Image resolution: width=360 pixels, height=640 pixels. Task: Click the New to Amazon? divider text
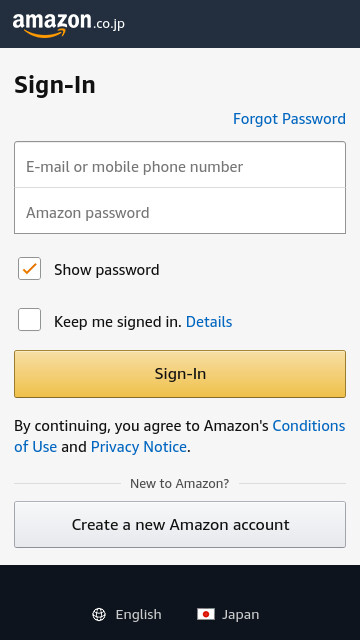180,484
